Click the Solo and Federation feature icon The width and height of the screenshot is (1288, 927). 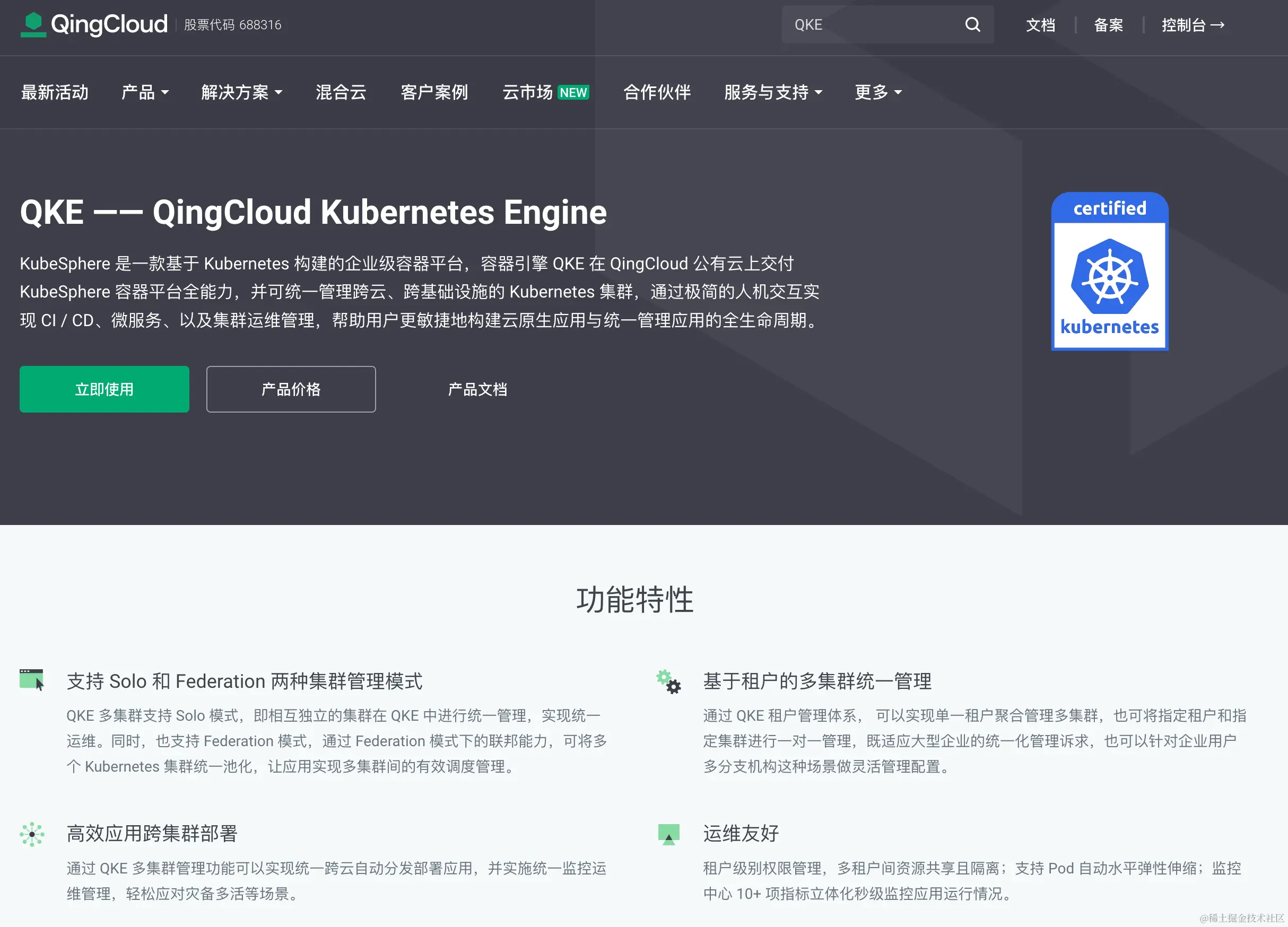32,679
